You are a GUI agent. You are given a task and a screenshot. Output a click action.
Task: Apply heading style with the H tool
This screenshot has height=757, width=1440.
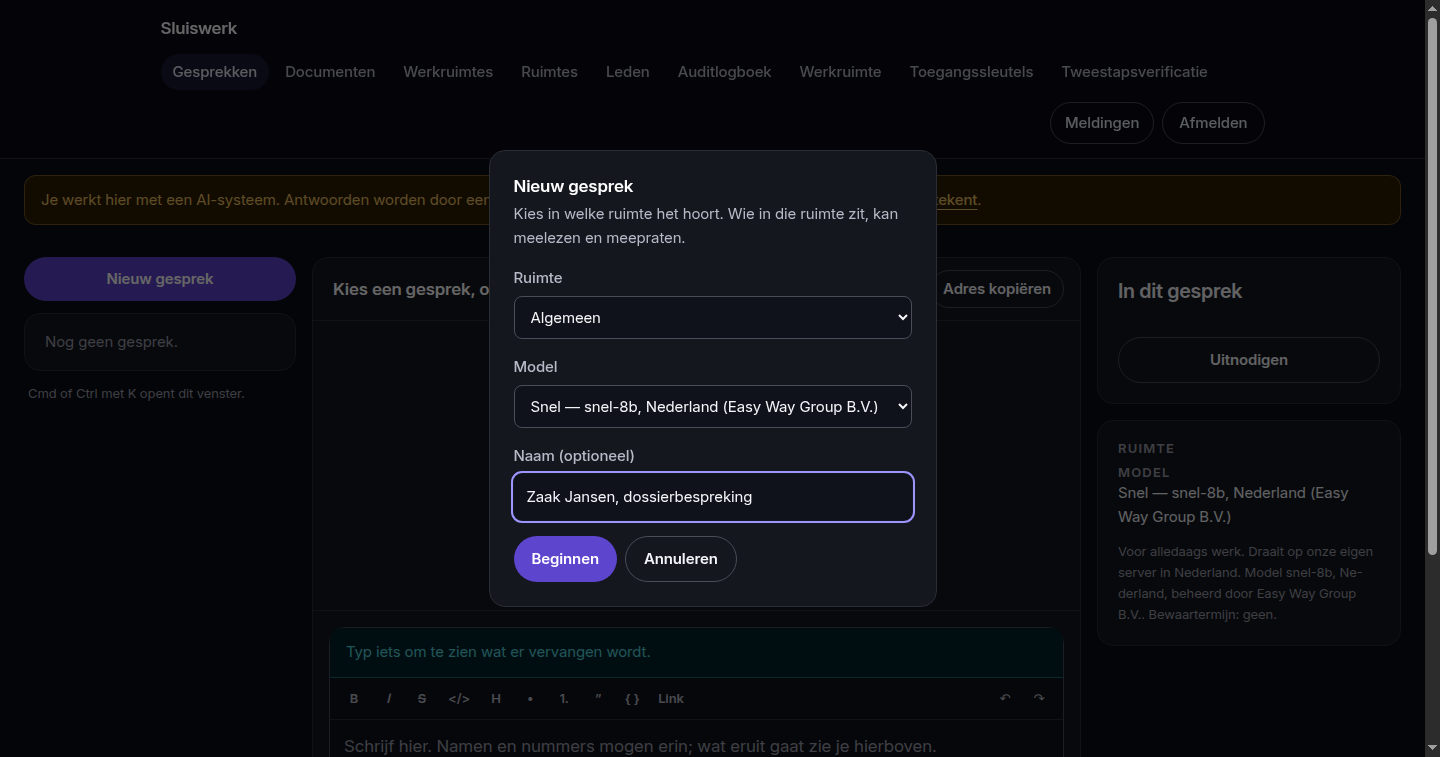click(x=496, y=699)
